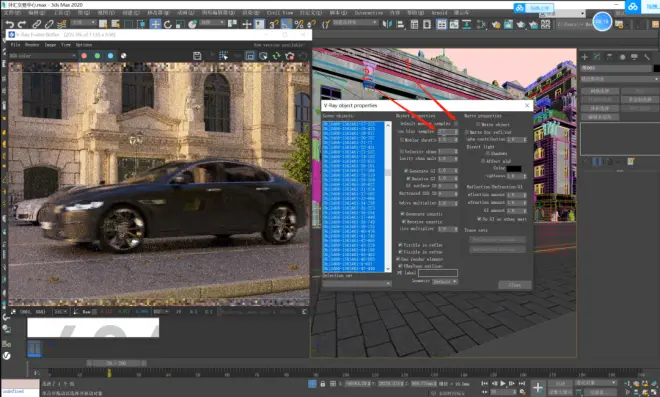
Task: Open the Render menu in Frame Buffer
Action: click(x=32, y=45)
